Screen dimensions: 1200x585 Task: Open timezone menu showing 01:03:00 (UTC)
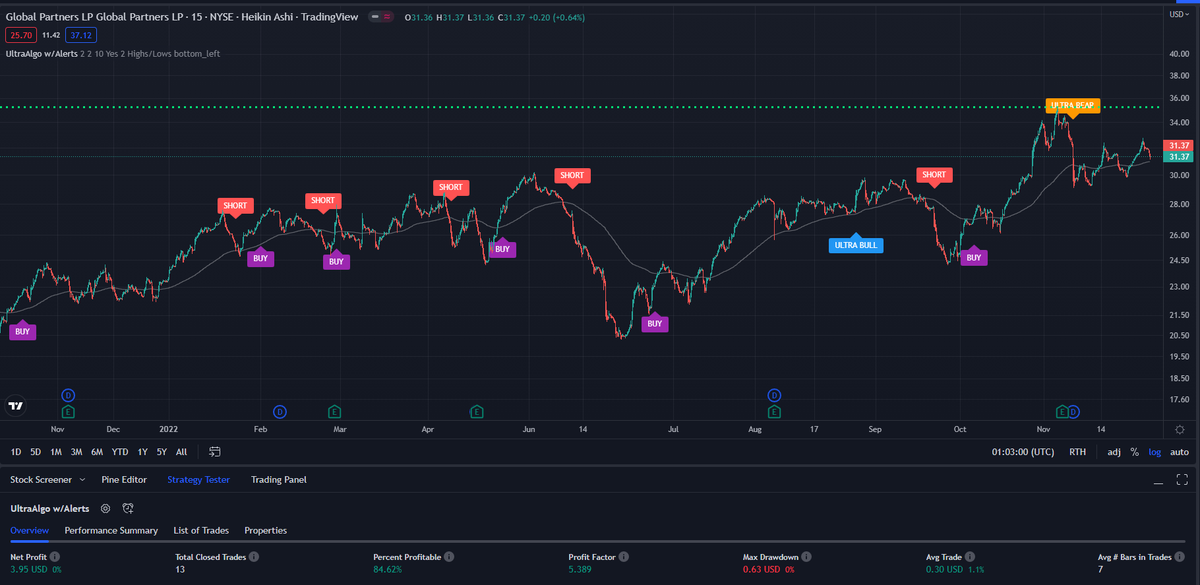[x=1023, y=452]
